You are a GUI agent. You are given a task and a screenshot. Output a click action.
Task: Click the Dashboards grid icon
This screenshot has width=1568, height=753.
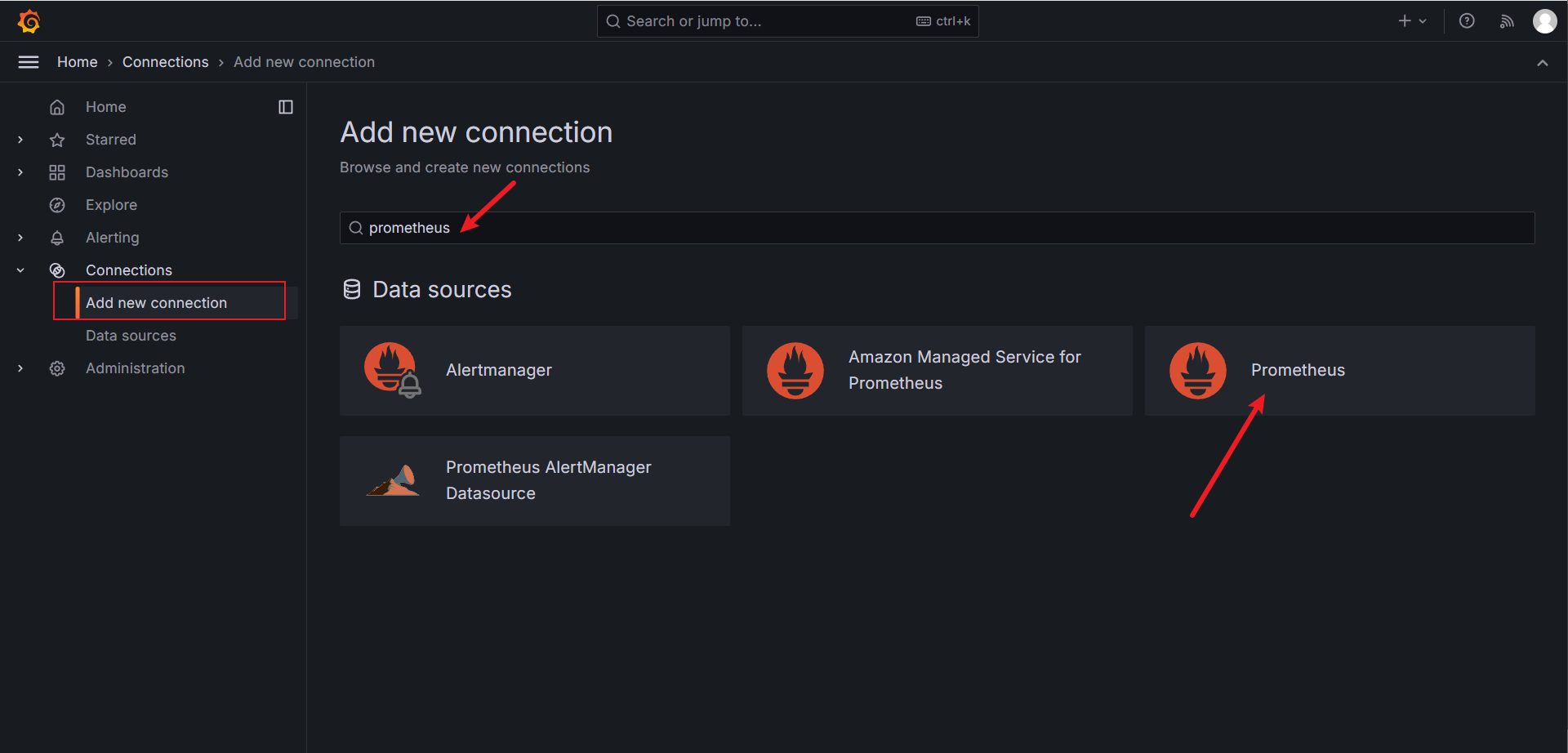57,172
